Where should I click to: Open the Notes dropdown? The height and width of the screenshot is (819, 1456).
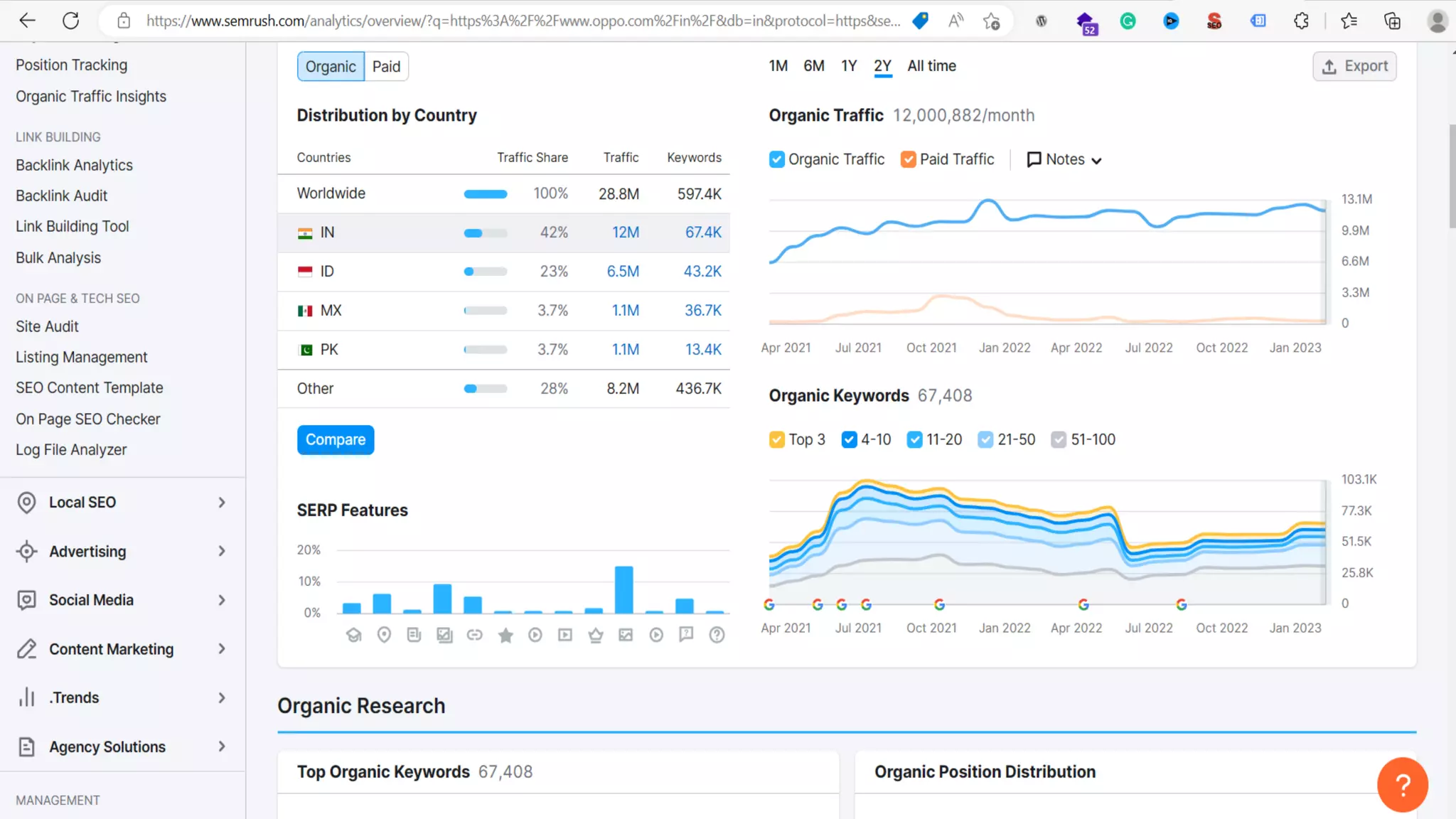[1064, 159]
